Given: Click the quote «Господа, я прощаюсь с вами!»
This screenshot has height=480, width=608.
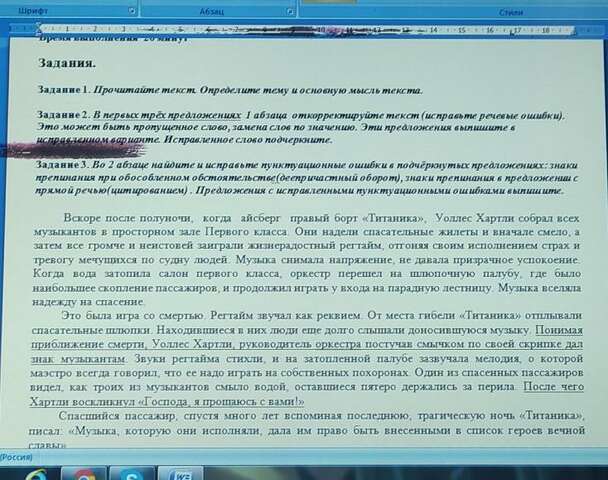Looking at the screenshot, I should (221, 401).
